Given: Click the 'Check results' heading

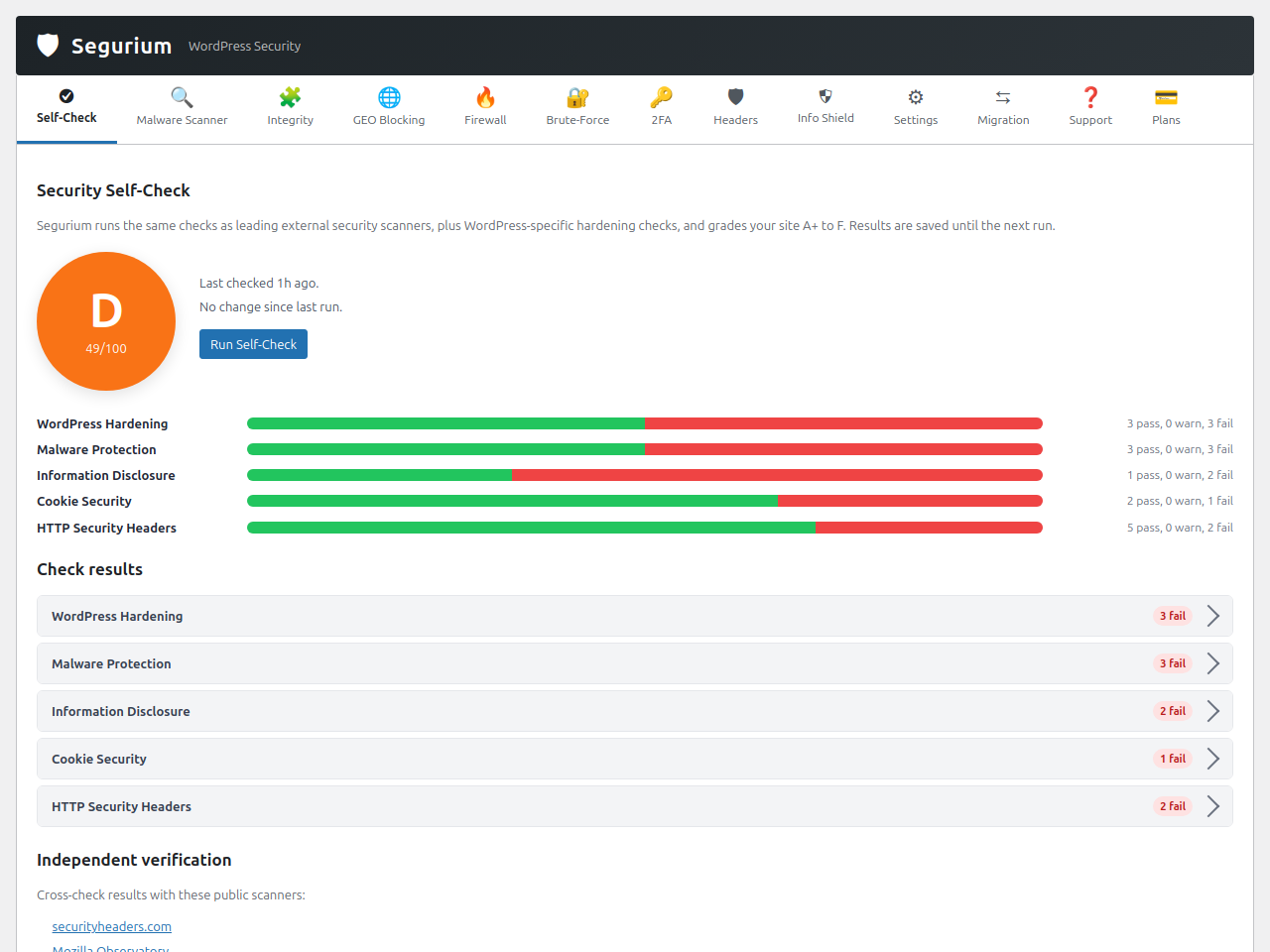Looking at the screenshot, I should point(89,569).
